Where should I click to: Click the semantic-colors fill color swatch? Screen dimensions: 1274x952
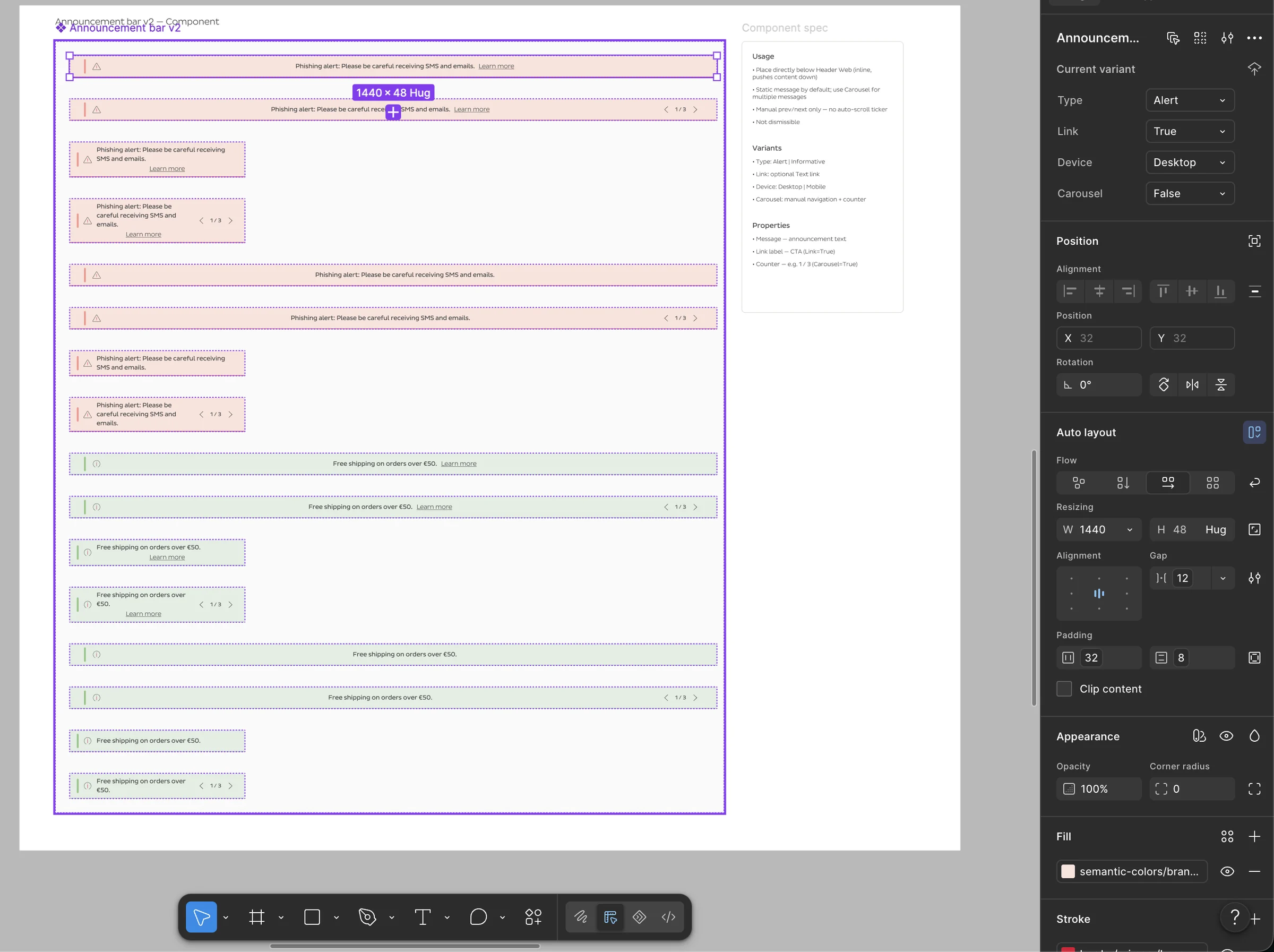click(x=1069, y=871)
